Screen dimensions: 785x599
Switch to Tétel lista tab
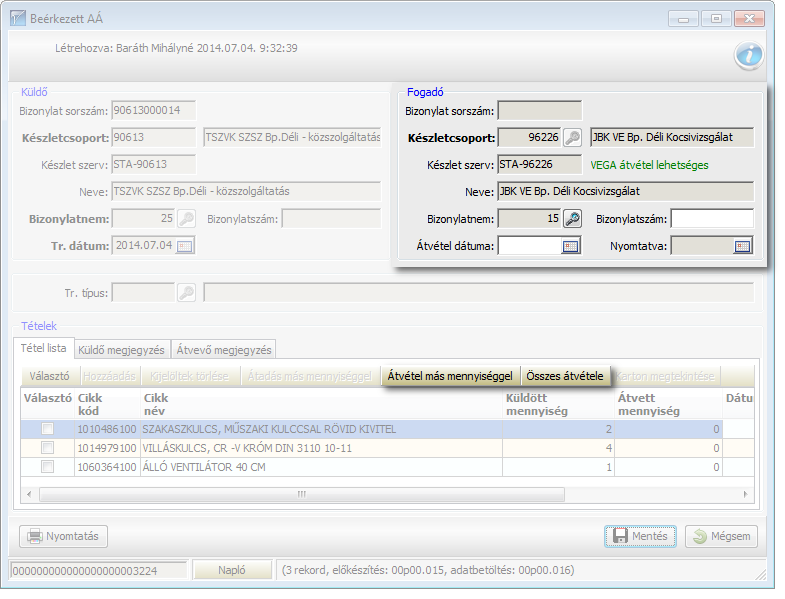44,348
